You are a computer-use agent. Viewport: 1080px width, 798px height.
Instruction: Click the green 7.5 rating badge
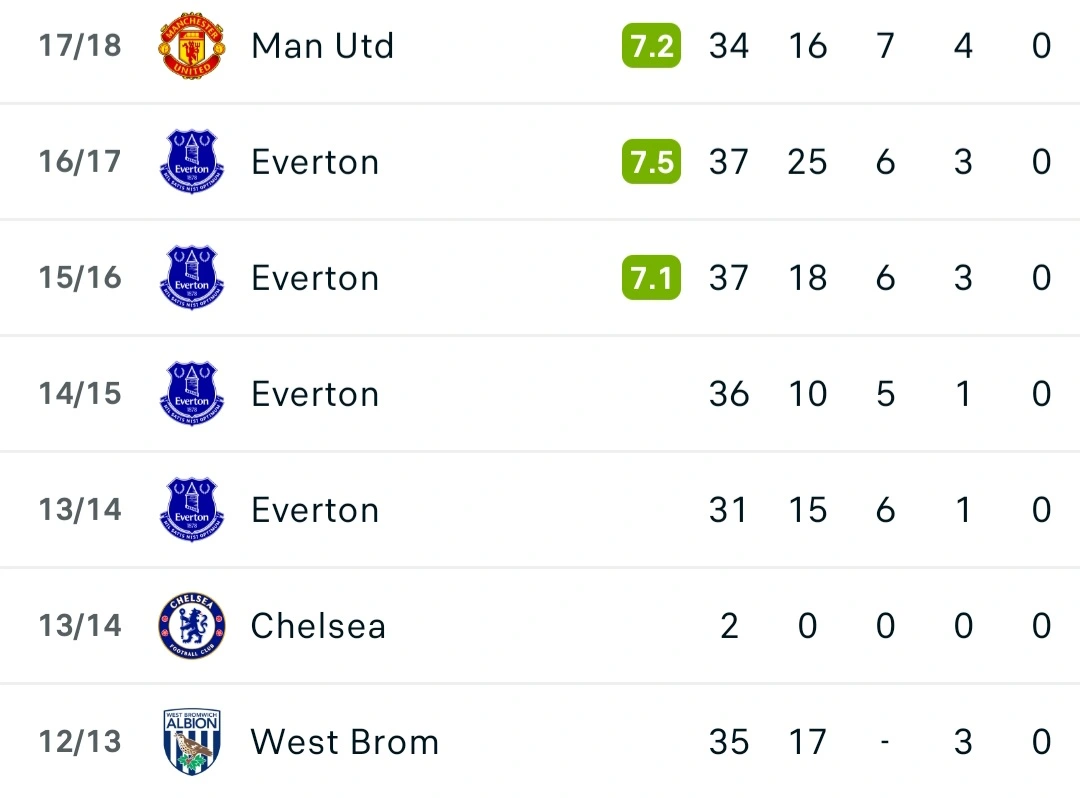tap(651, 162)
